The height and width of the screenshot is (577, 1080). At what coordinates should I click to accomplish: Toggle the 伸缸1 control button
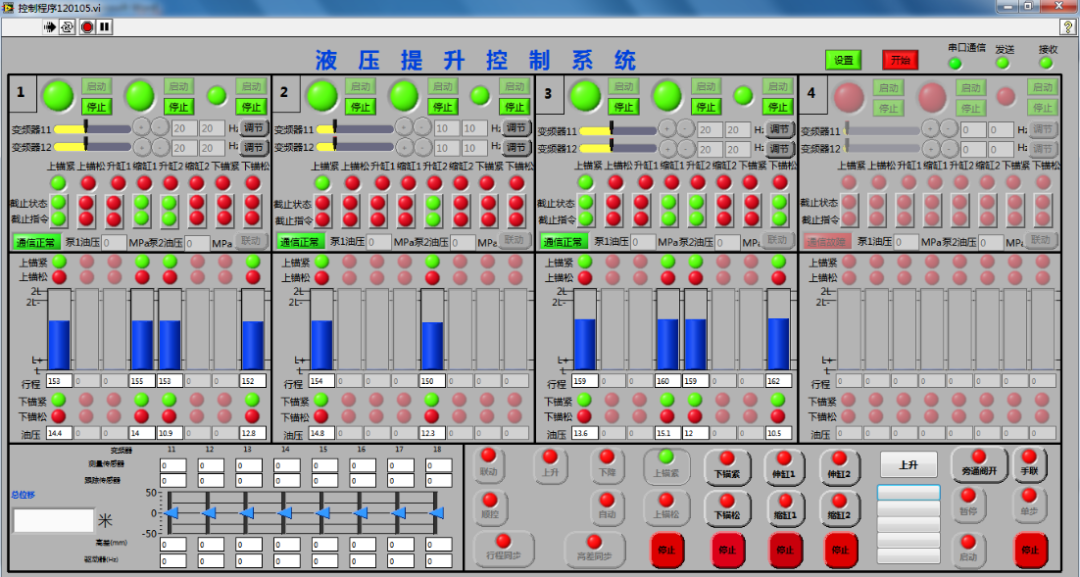784,465
